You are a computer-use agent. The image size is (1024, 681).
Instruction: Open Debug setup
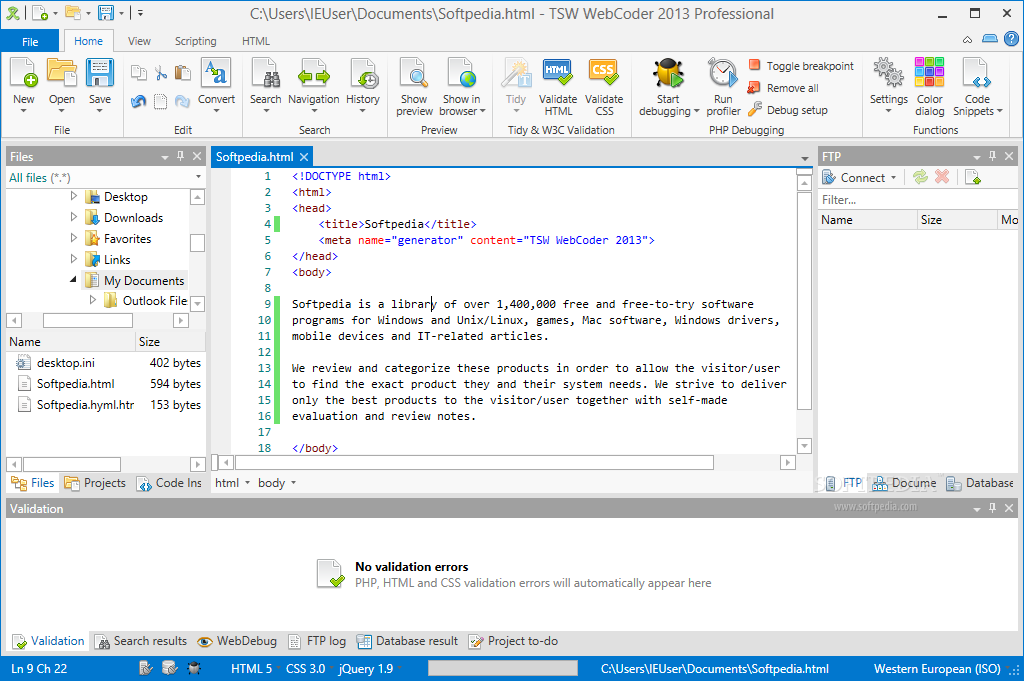tap(788, 110)
